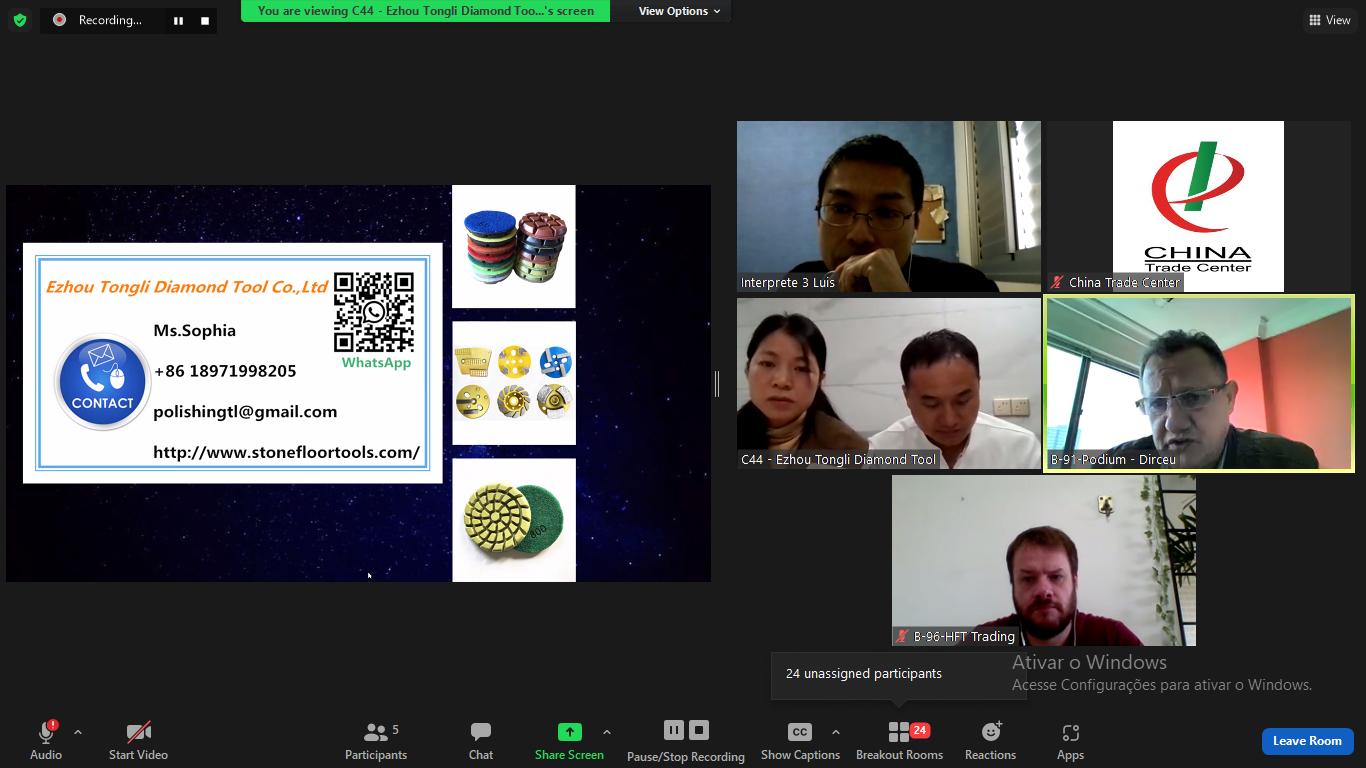Toggle Show Captions CC icon

click(x=800, y=732)
